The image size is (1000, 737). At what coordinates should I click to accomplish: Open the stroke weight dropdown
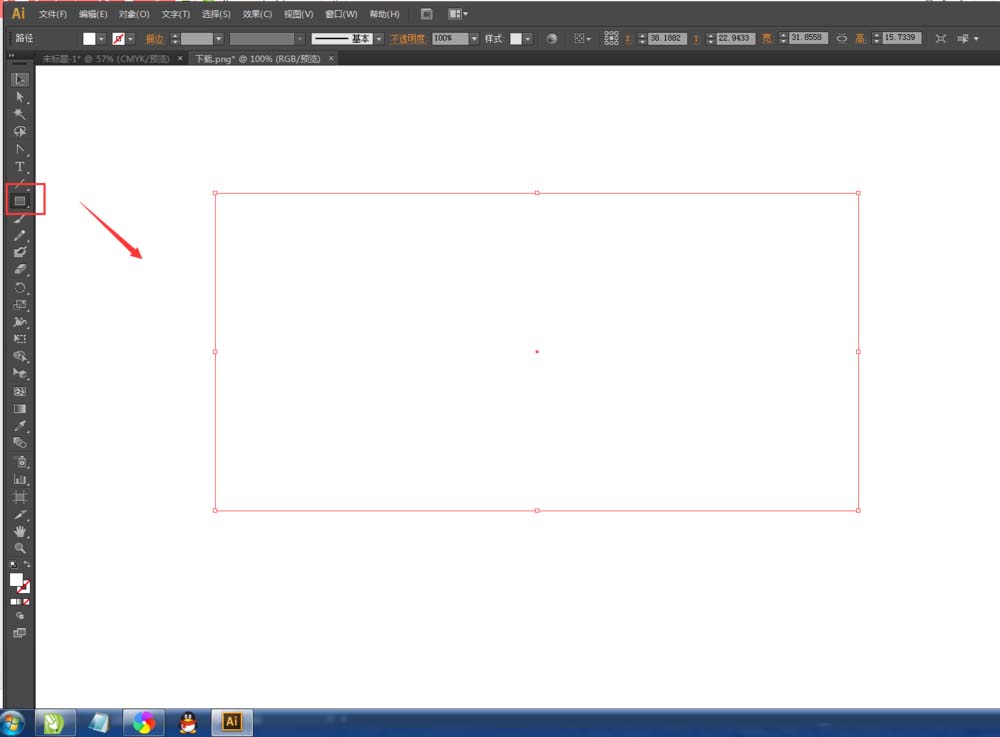(x=219, y=39)
